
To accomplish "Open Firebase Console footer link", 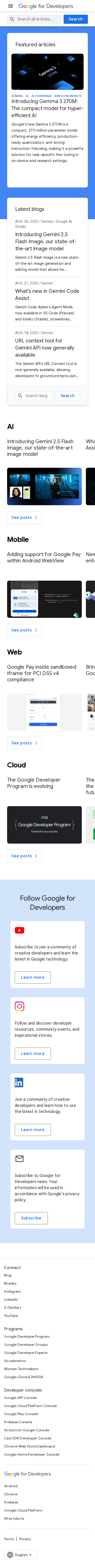I will coord(18,1422).
